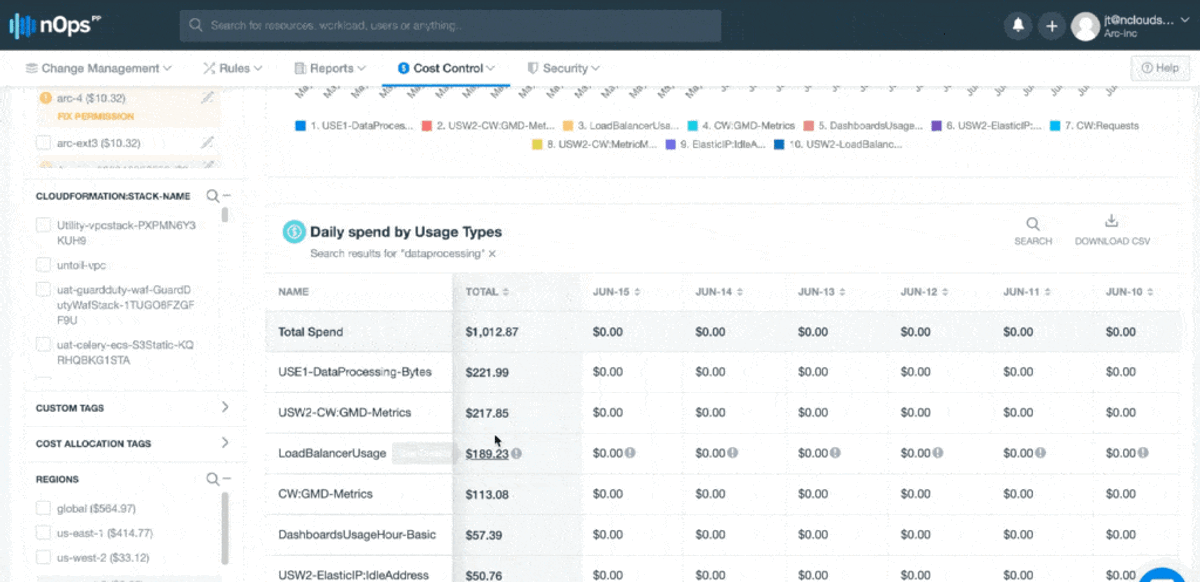The height and width of the screenshot is (582, 1200).
Task: Check the untoil-vpc stack checkbox
Action: coord(43,265)
